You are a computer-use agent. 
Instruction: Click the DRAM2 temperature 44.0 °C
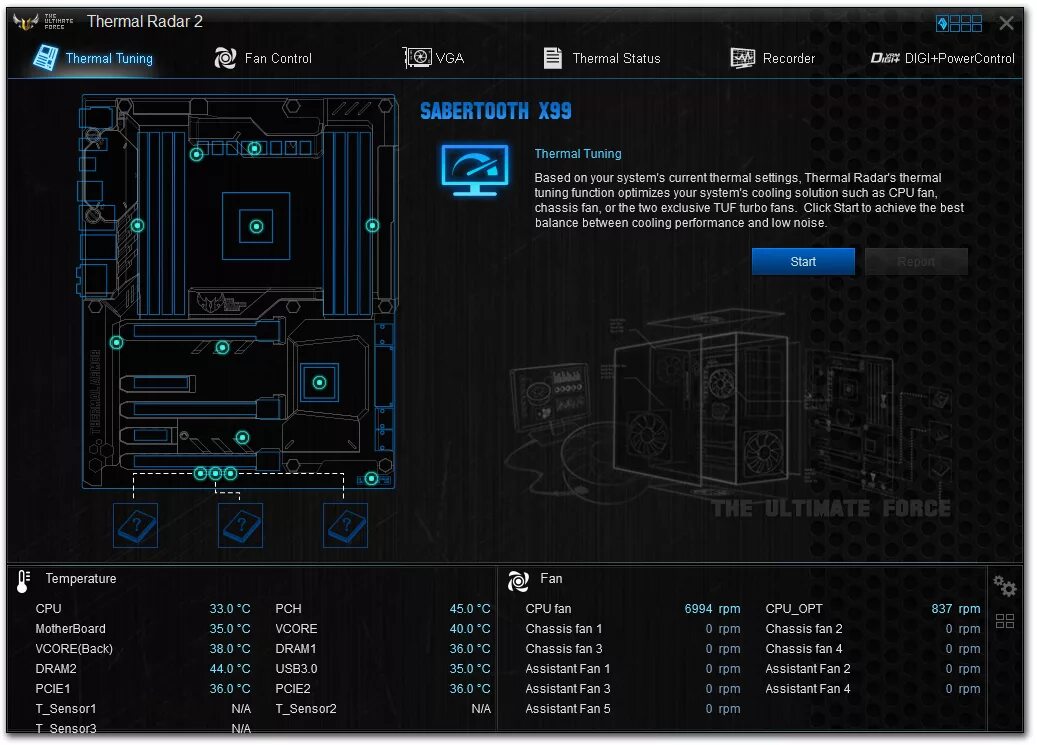coord(230,669)
